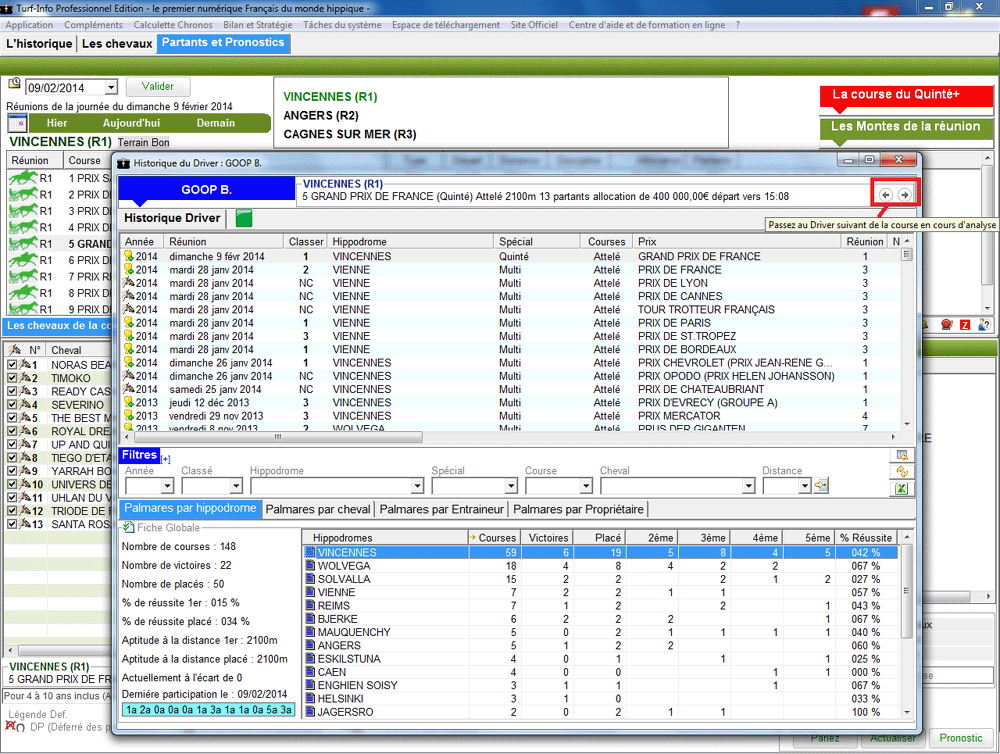Click the icon right of the Distance filter

(x=822, y=486)
